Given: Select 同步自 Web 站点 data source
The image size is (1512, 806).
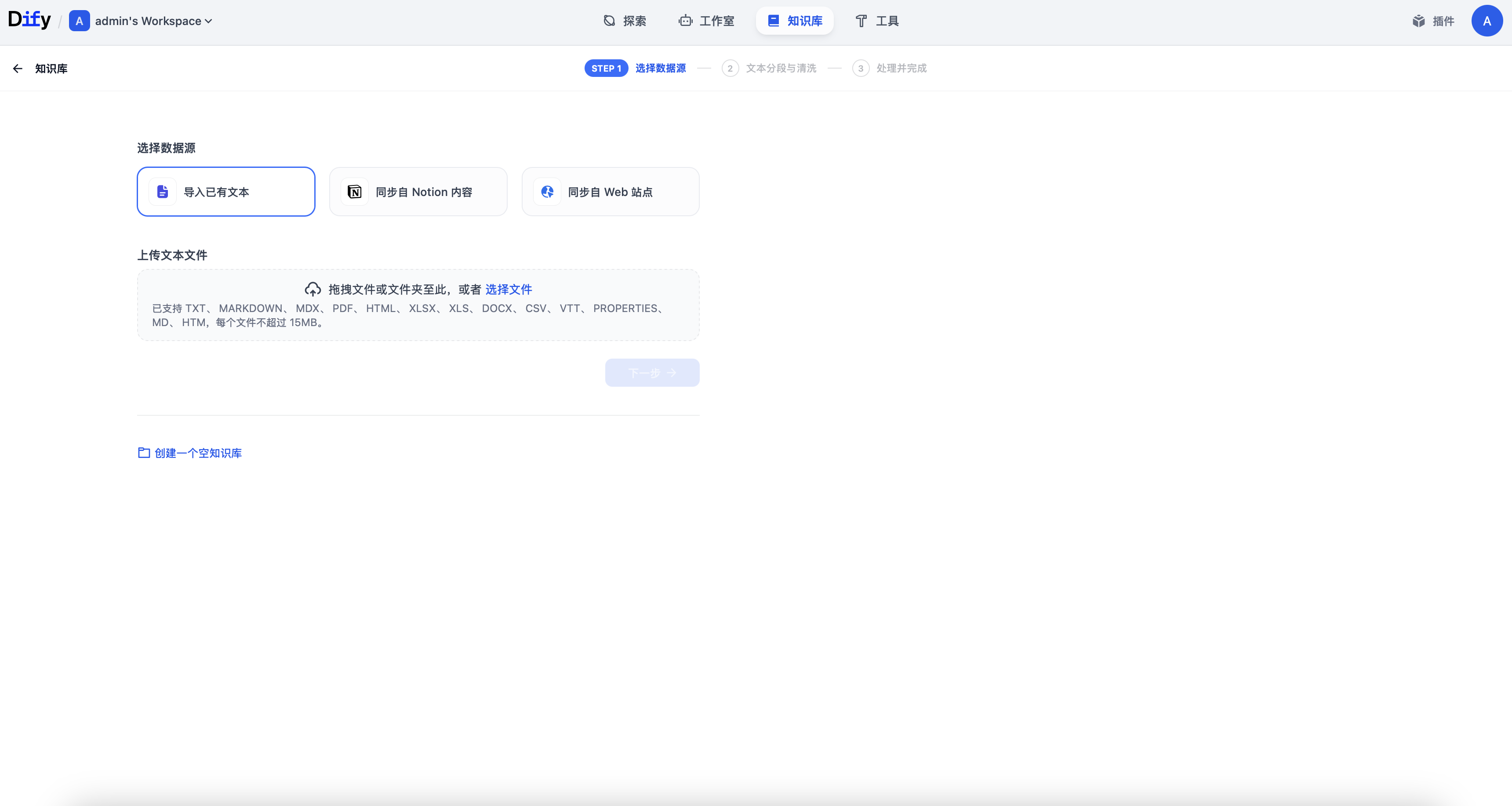Looking at the screenshot, I should pyautogui.click(x=611, y=192).
